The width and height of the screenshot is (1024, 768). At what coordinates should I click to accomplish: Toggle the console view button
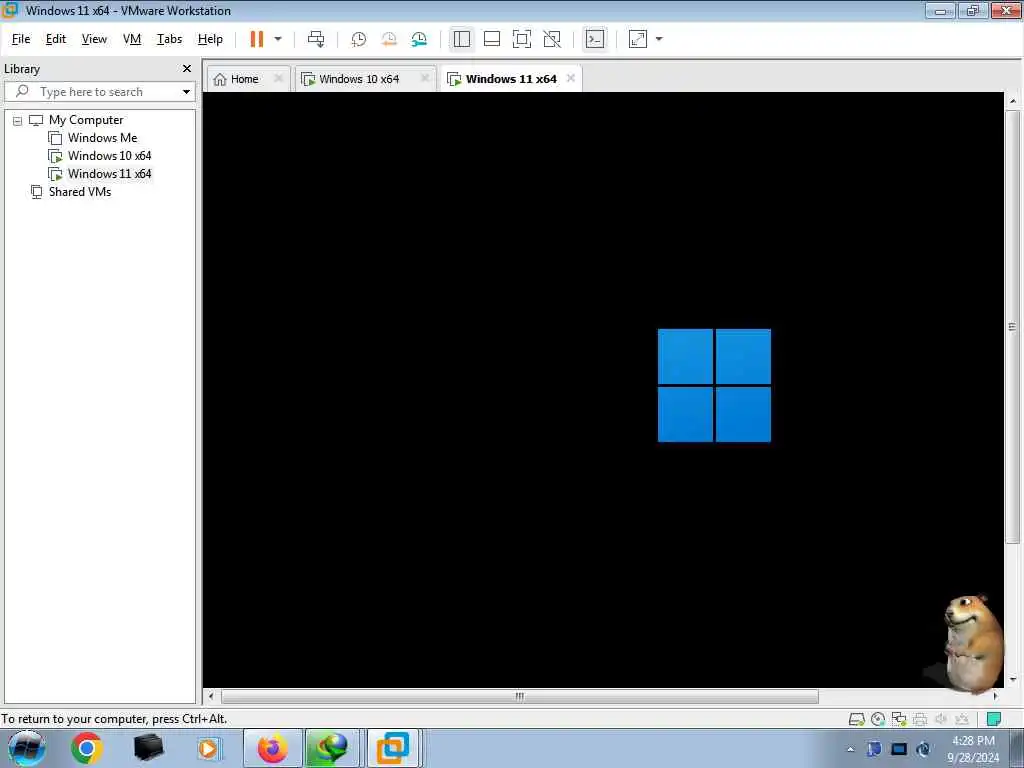click(595, 39)
